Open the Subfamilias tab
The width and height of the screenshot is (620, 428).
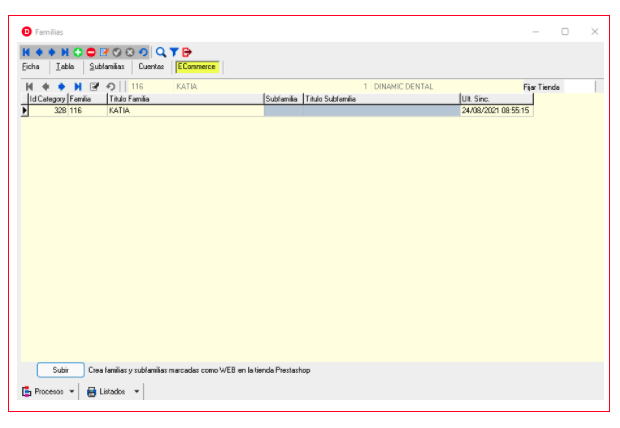[107, 66]
